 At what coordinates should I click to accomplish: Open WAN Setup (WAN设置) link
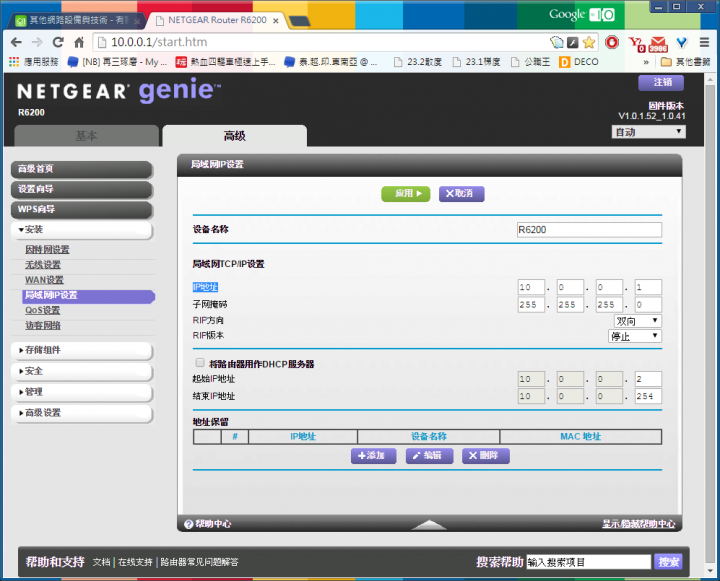[x=44, y=280]
